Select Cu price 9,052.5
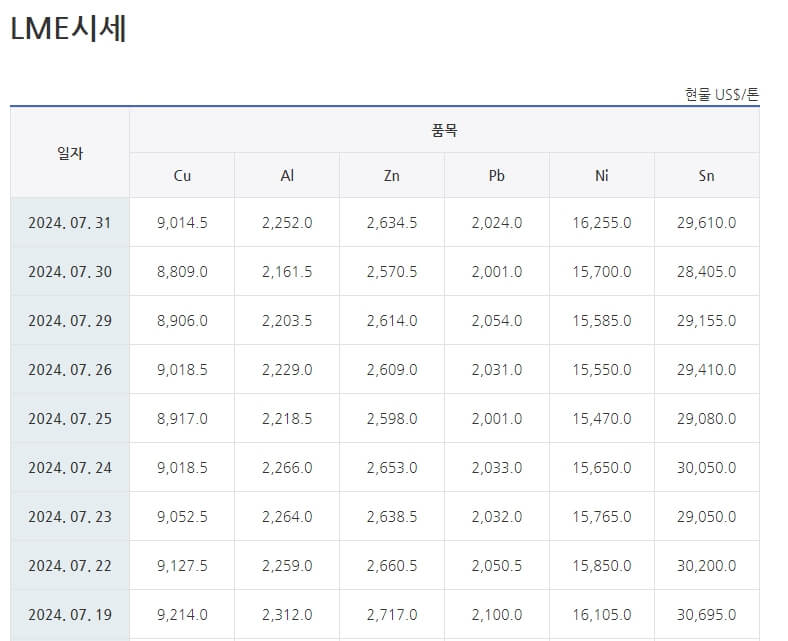 (182, 516)
